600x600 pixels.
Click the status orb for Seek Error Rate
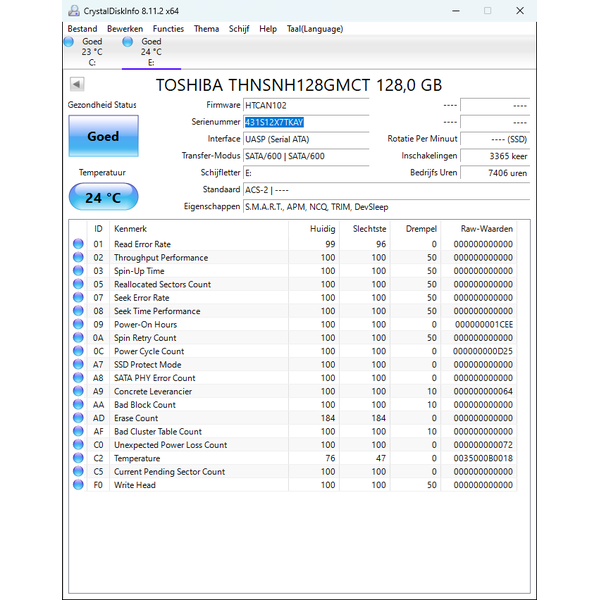click(x=78, y=297)
